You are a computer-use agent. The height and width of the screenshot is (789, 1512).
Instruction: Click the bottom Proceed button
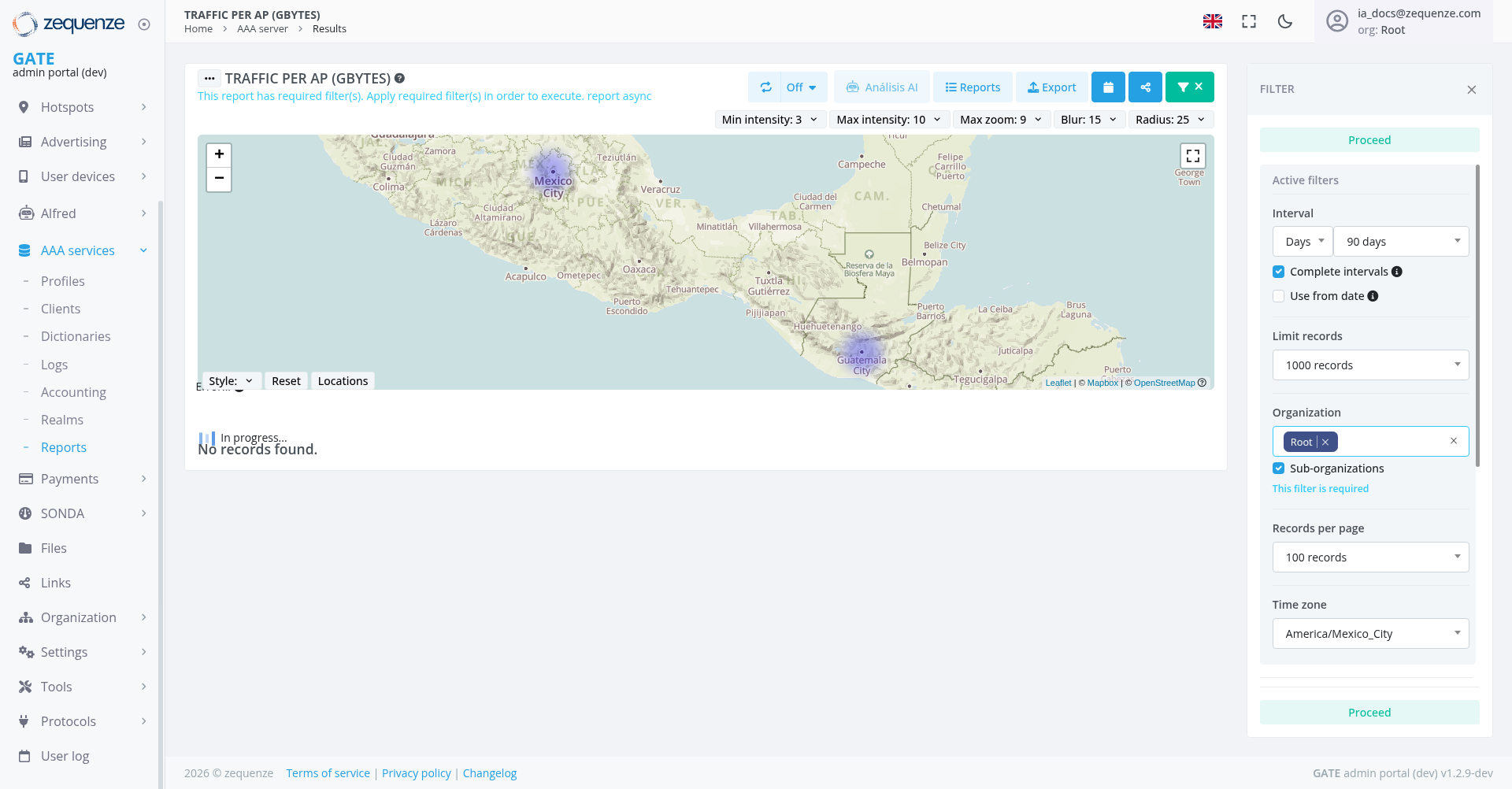click(1369, 713)
